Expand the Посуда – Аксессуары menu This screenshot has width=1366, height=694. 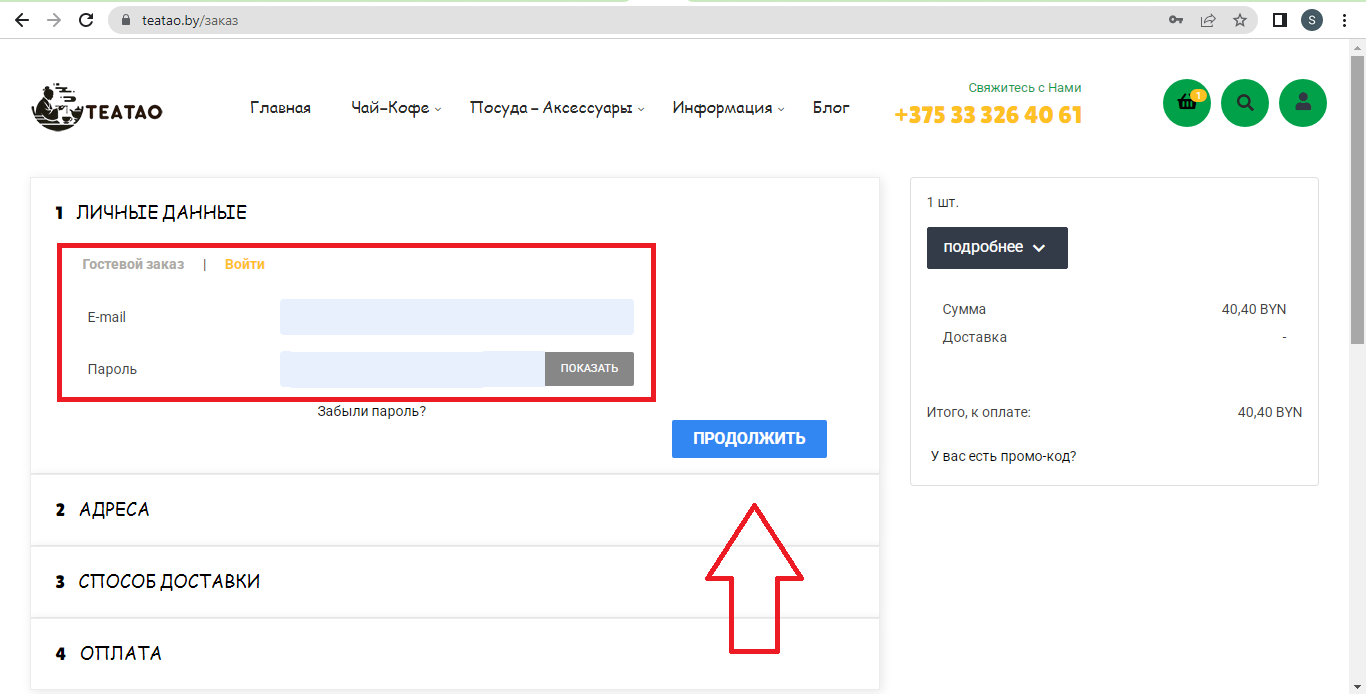[557, 108]
